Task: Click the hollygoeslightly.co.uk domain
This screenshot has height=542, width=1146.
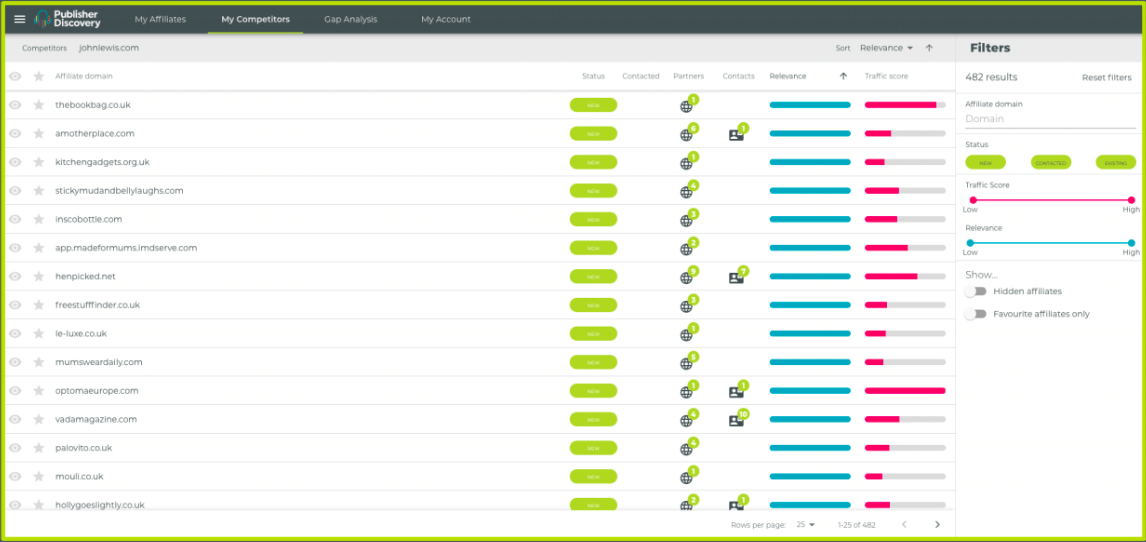Action: pos(100,505)
